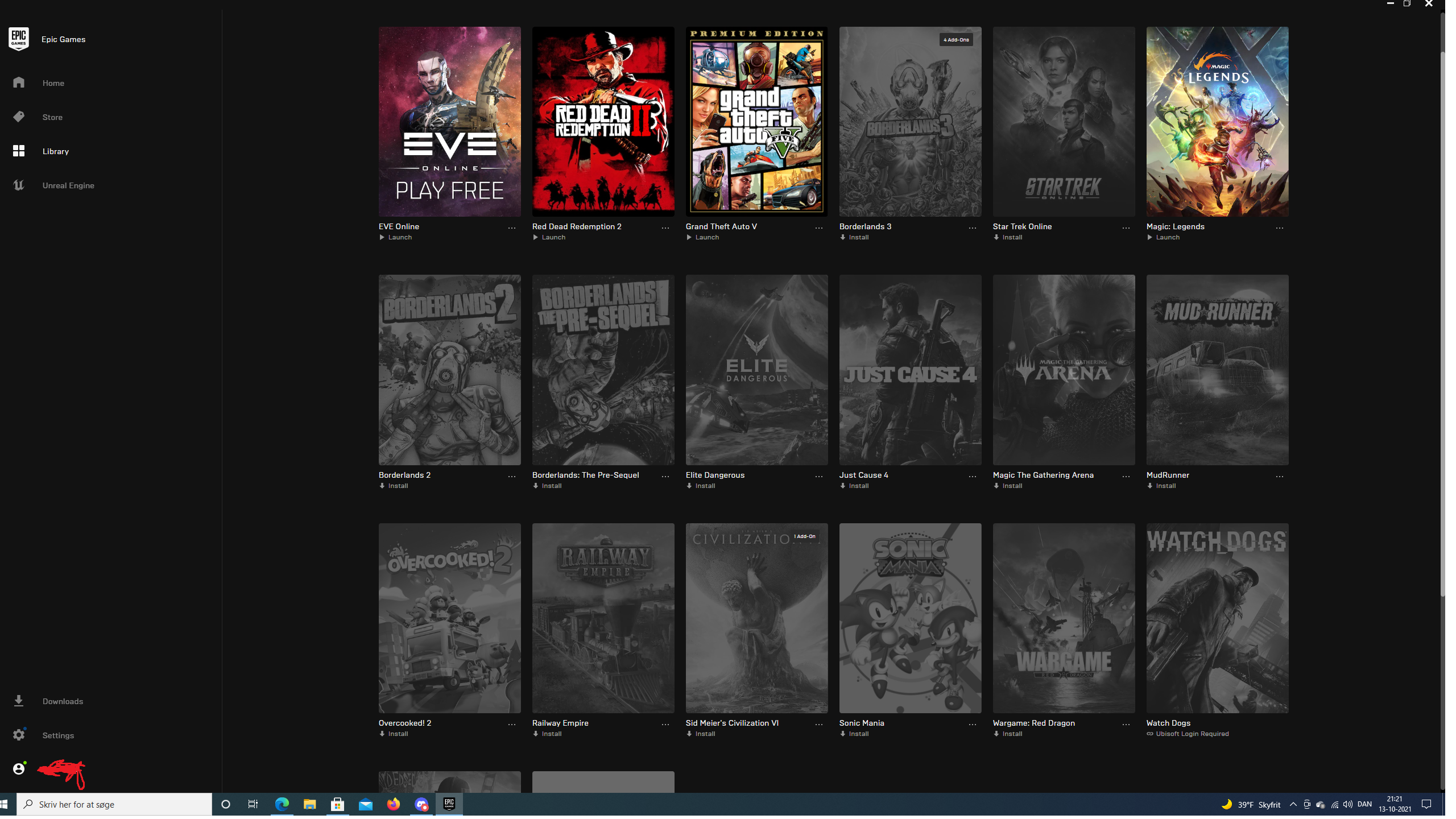The height and width of the screenshot is (819, 1456).
Task: Click the EVE Online cover art
Action: (450, 122)
